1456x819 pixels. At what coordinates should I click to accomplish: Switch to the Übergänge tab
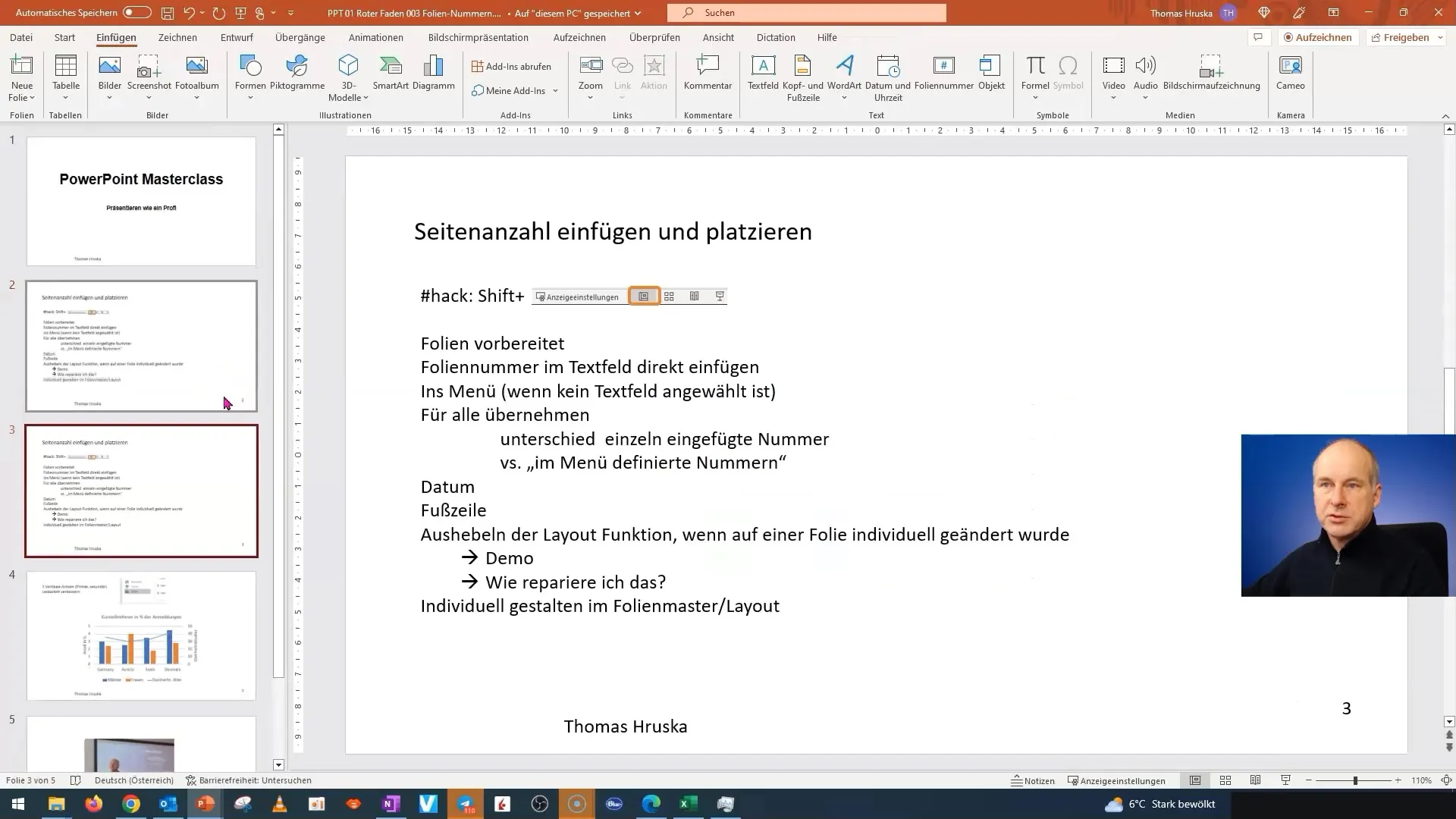click(x=300, y=37)
